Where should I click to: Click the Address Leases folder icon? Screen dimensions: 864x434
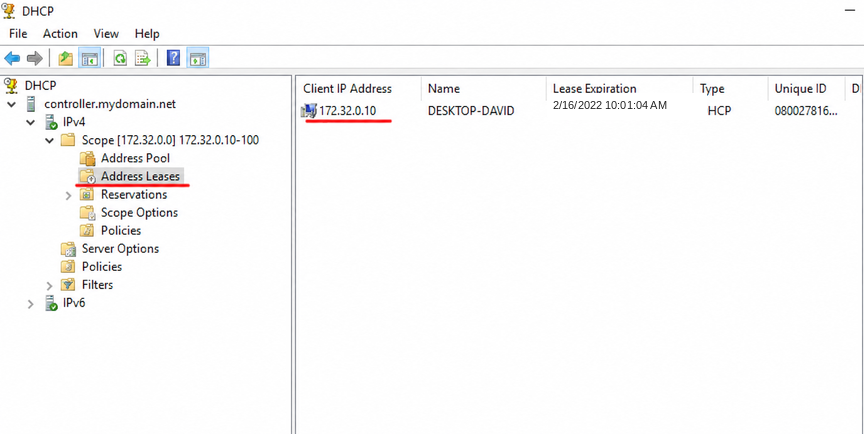pos(88,177)
